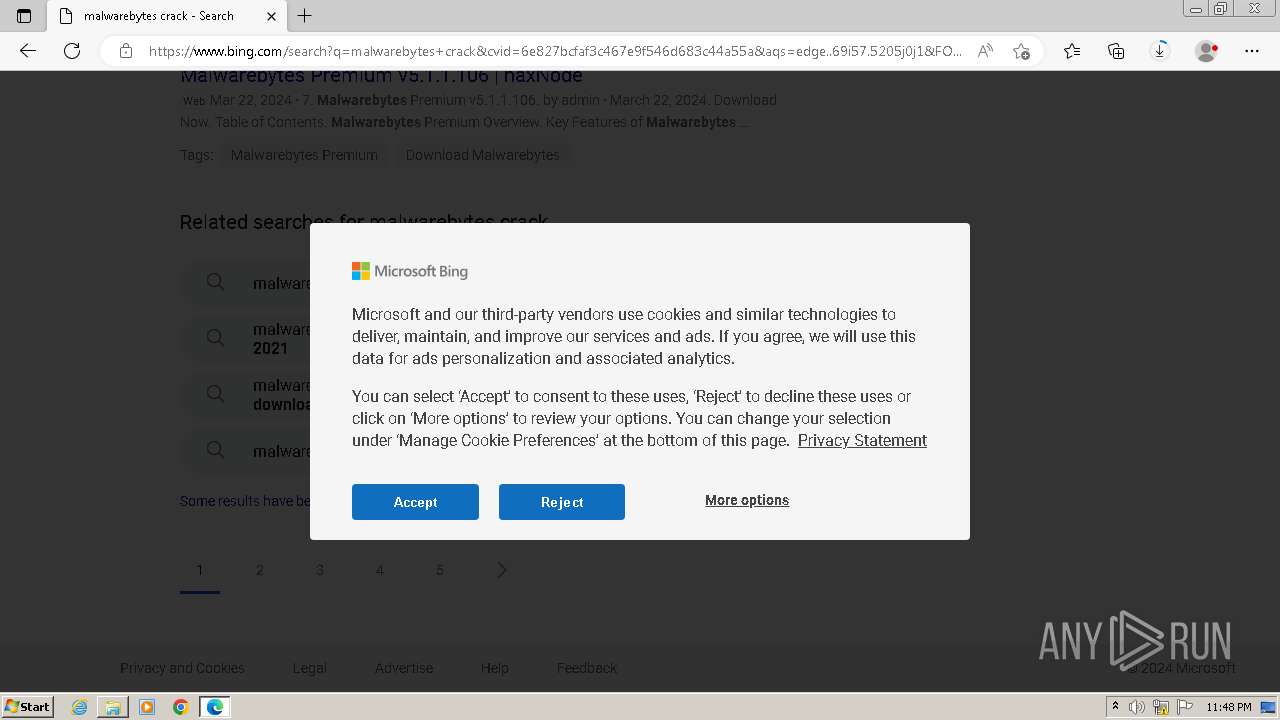Open Help footer link

tap(494, 668)
